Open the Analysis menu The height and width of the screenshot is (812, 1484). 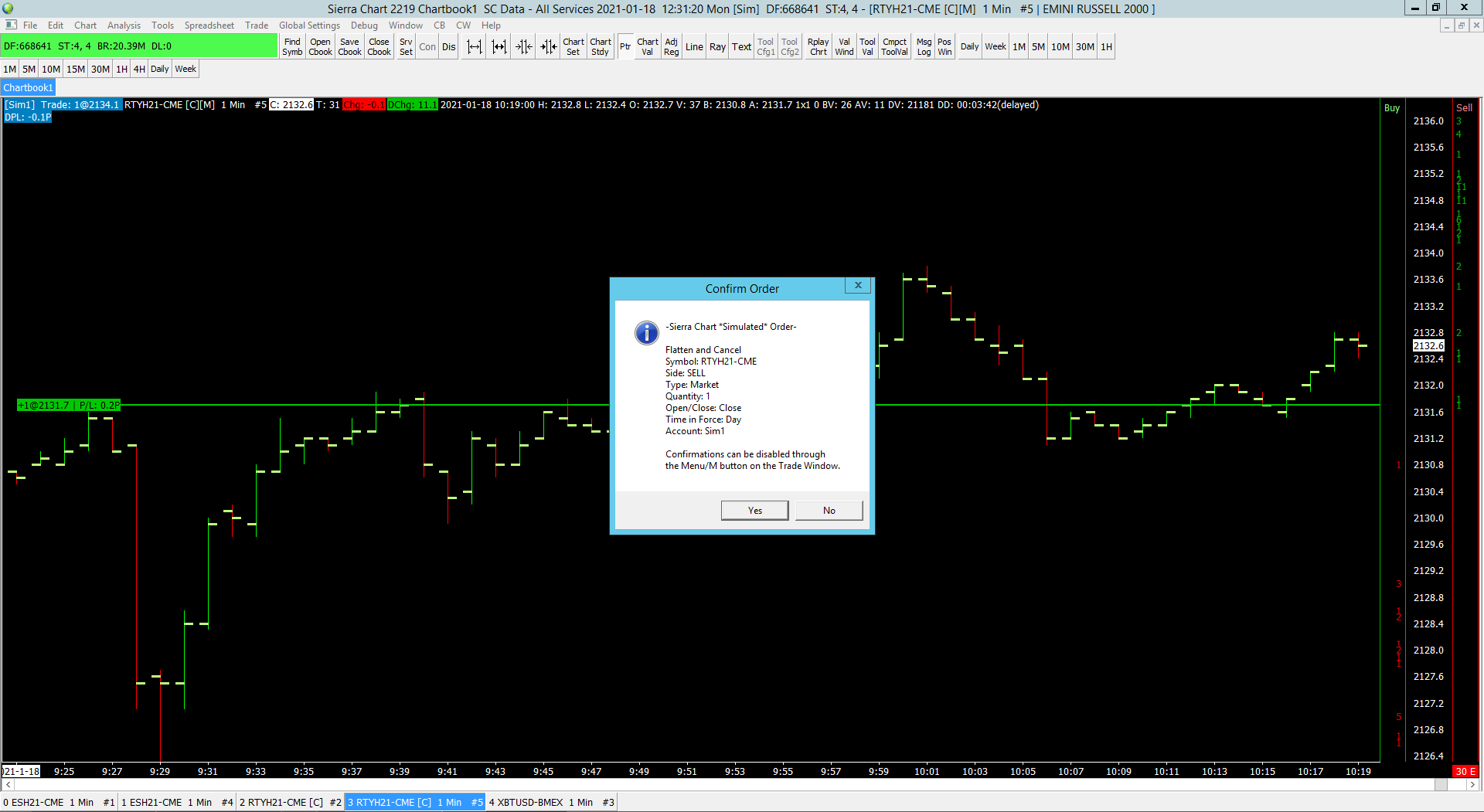pyautogui.click(x=124, y=25)
